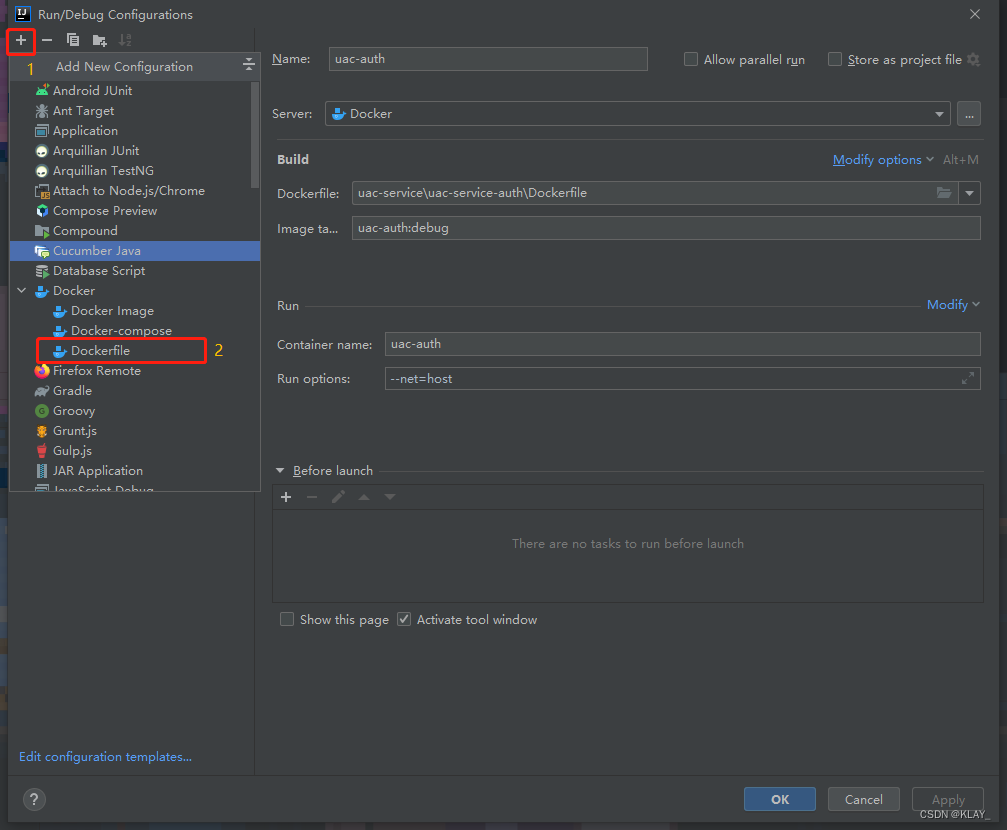Click the browse folder icon in Dockerfile field
Image resolution: width=1007 pixels, height=830 pixels.
click(x=943, y=193)
